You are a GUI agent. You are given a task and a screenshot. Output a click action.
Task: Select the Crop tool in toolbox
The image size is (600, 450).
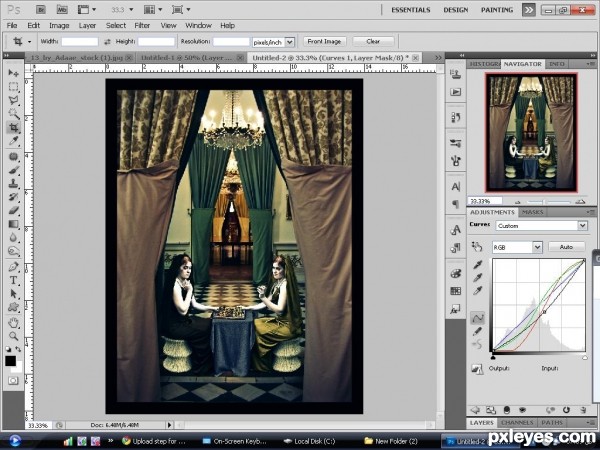[13, 127]
